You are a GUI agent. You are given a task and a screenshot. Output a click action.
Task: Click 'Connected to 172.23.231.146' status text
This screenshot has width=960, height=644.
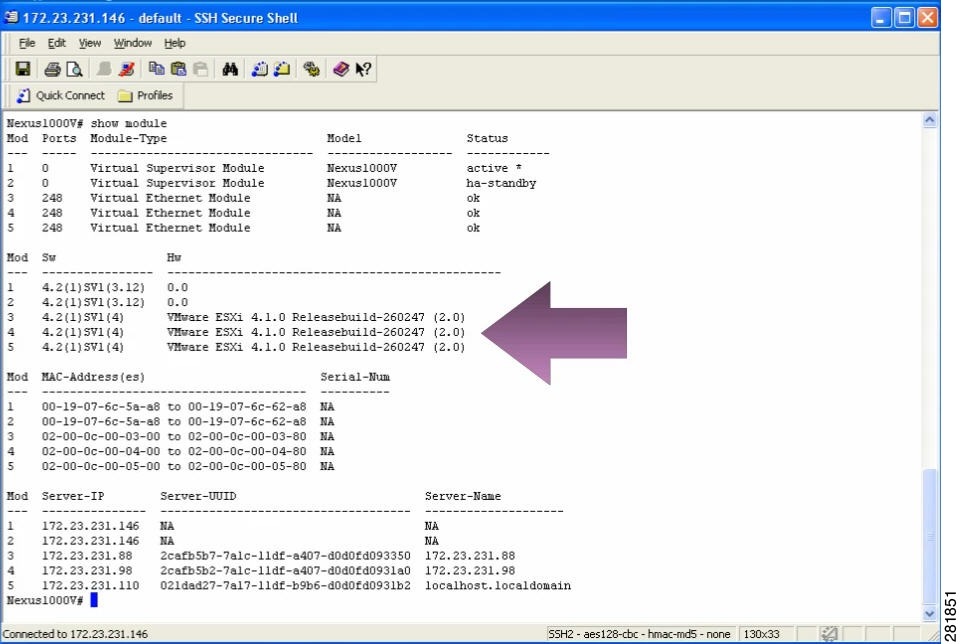tap(75, 634)
